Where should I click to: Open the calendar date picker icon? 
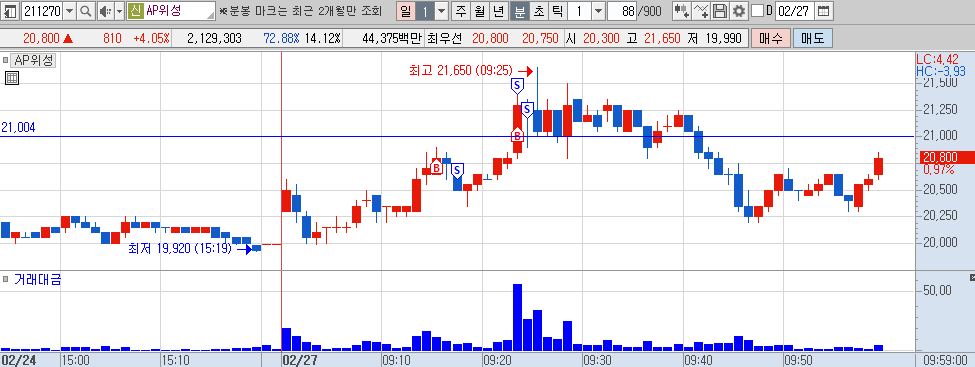click(823, 11)
